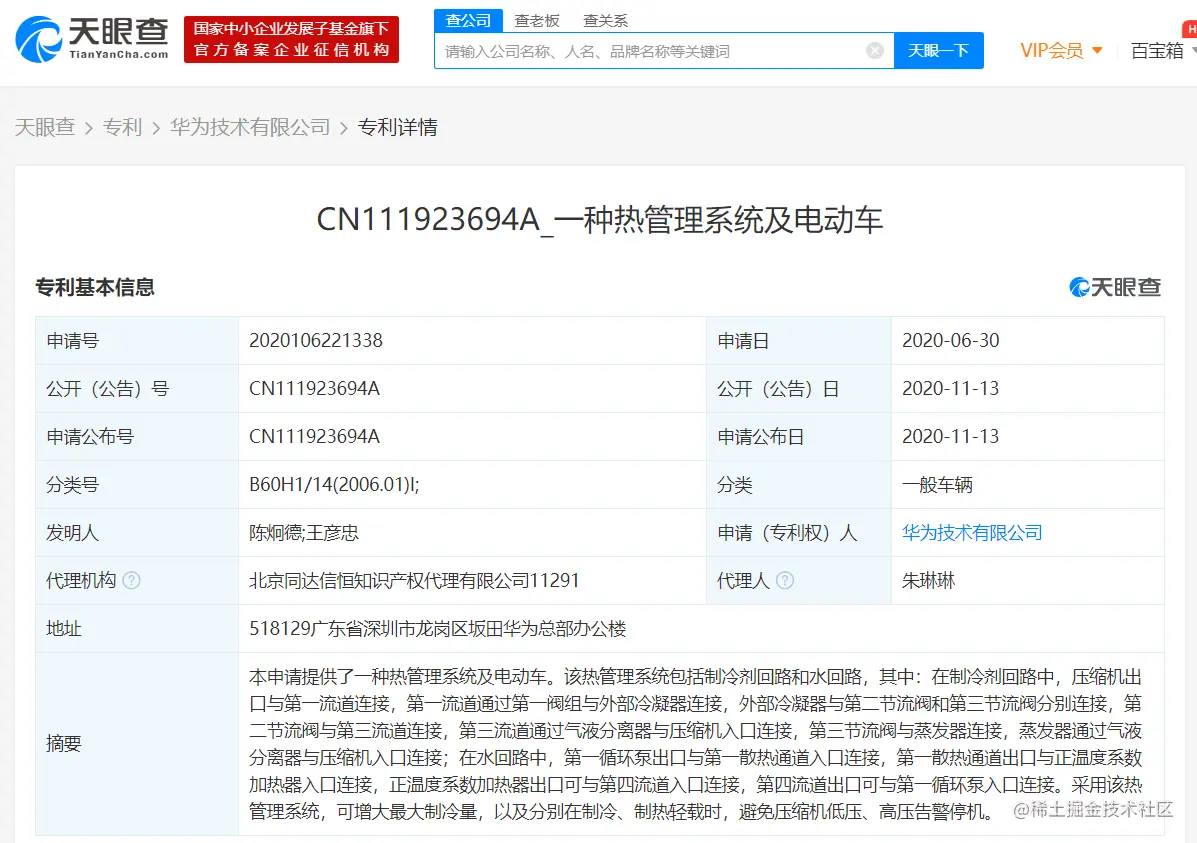
Task: Click the 专利基本信息 section heading
Action: [95, 287]
